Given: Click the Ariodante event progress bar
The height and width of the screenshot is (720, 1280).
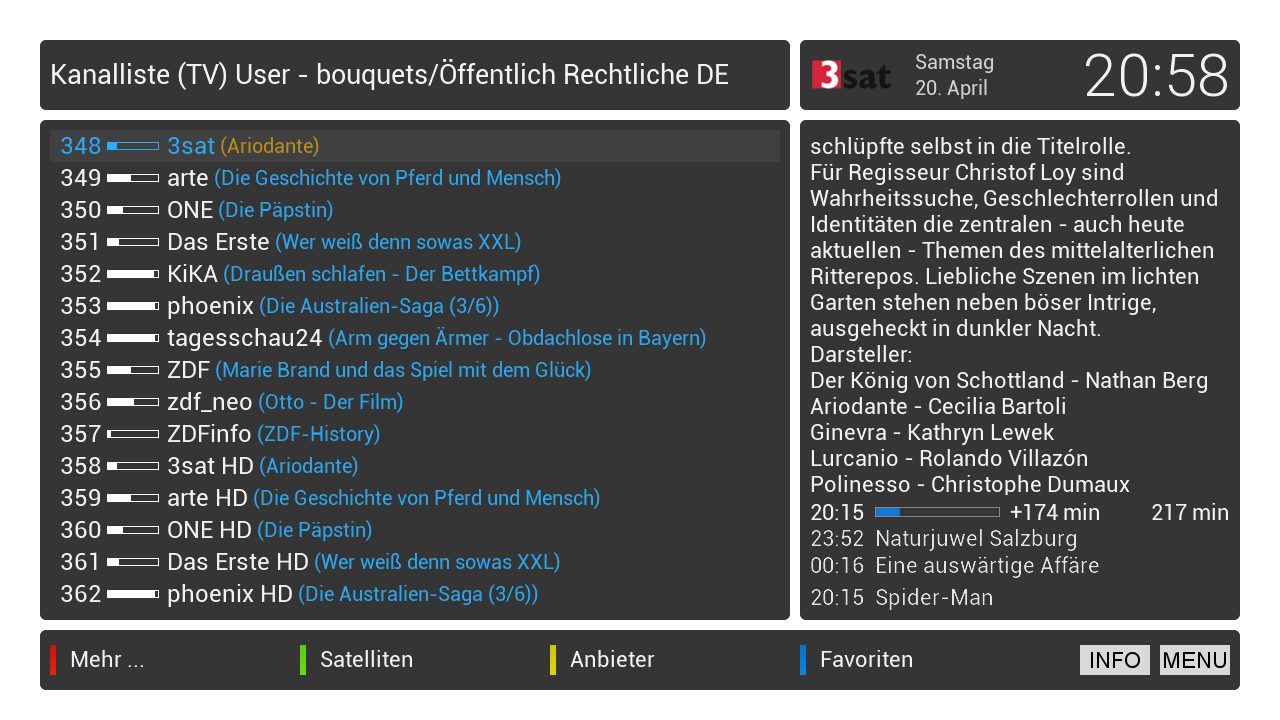Looking at the screenshot, I should 937,512.
